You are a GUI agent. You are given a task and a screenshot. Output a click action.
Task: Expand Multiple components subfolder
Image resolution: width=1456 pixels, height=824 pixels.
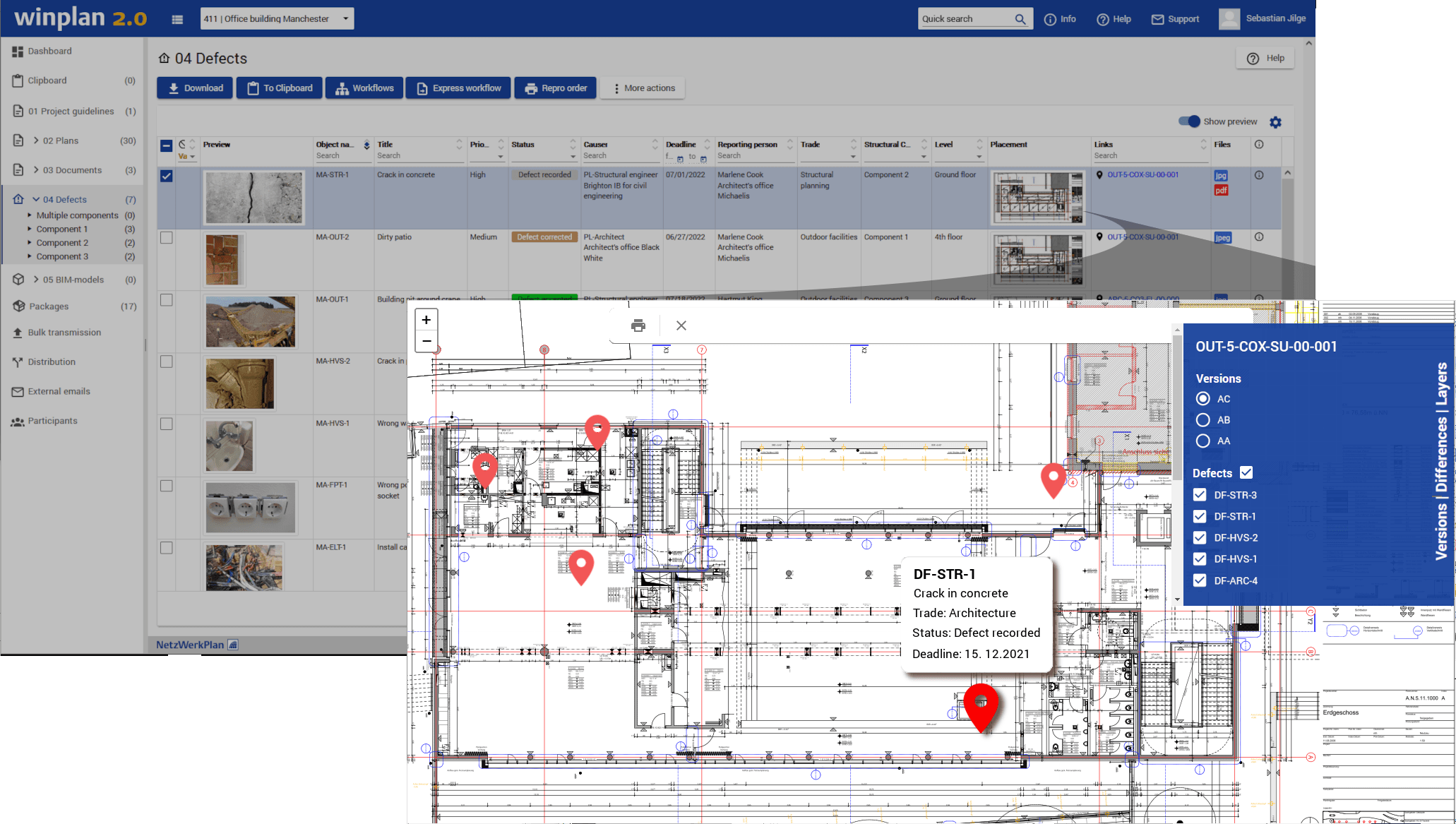pyautogui.click(x=30, y=215)
